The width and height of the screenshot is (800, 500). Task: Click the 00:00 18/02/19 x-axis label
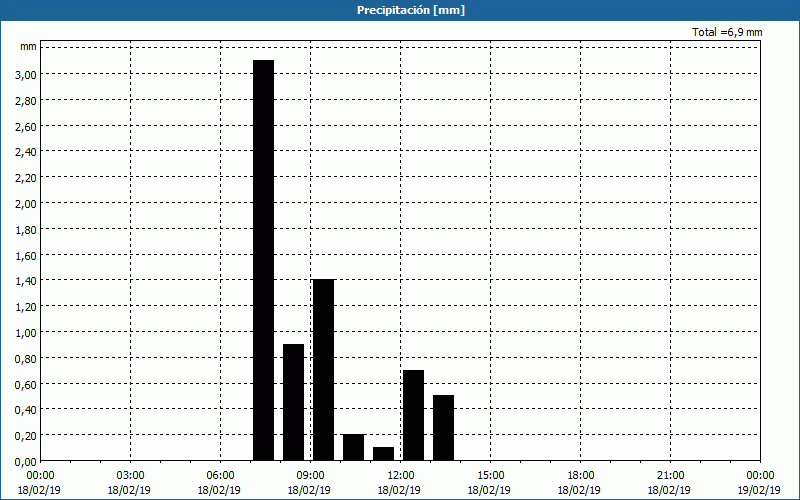[40, 483]
